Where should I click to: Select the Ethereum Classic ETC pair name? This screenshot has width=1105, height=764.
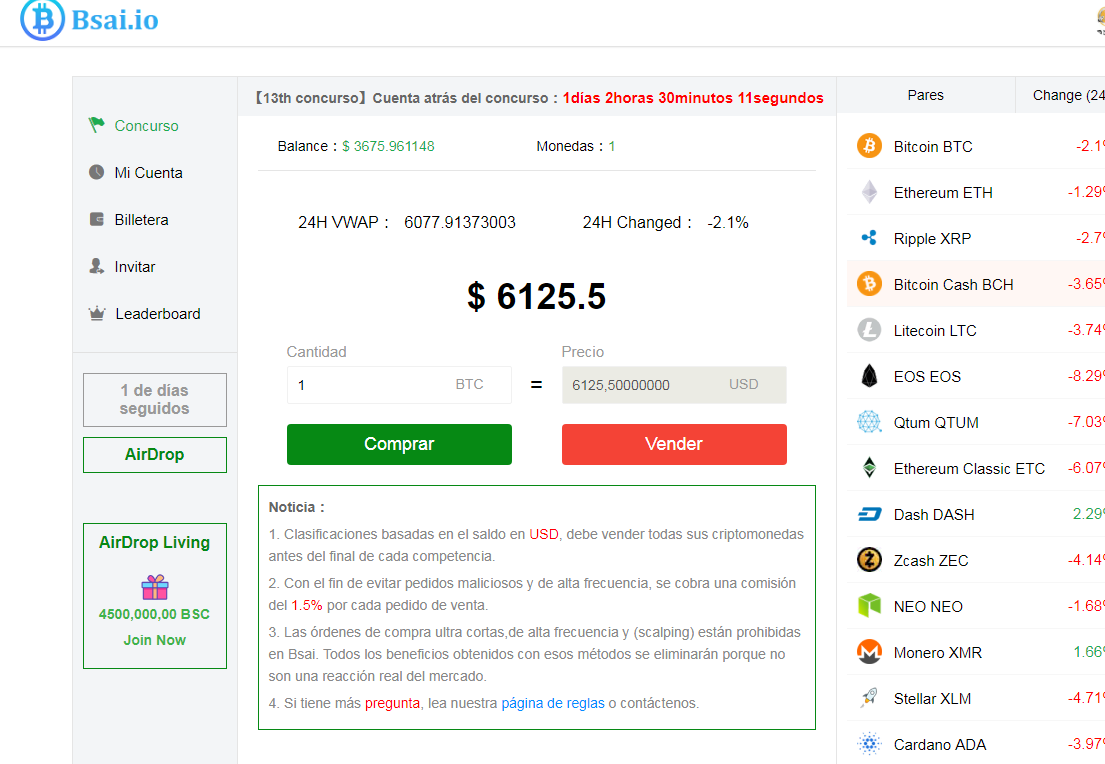969,469
